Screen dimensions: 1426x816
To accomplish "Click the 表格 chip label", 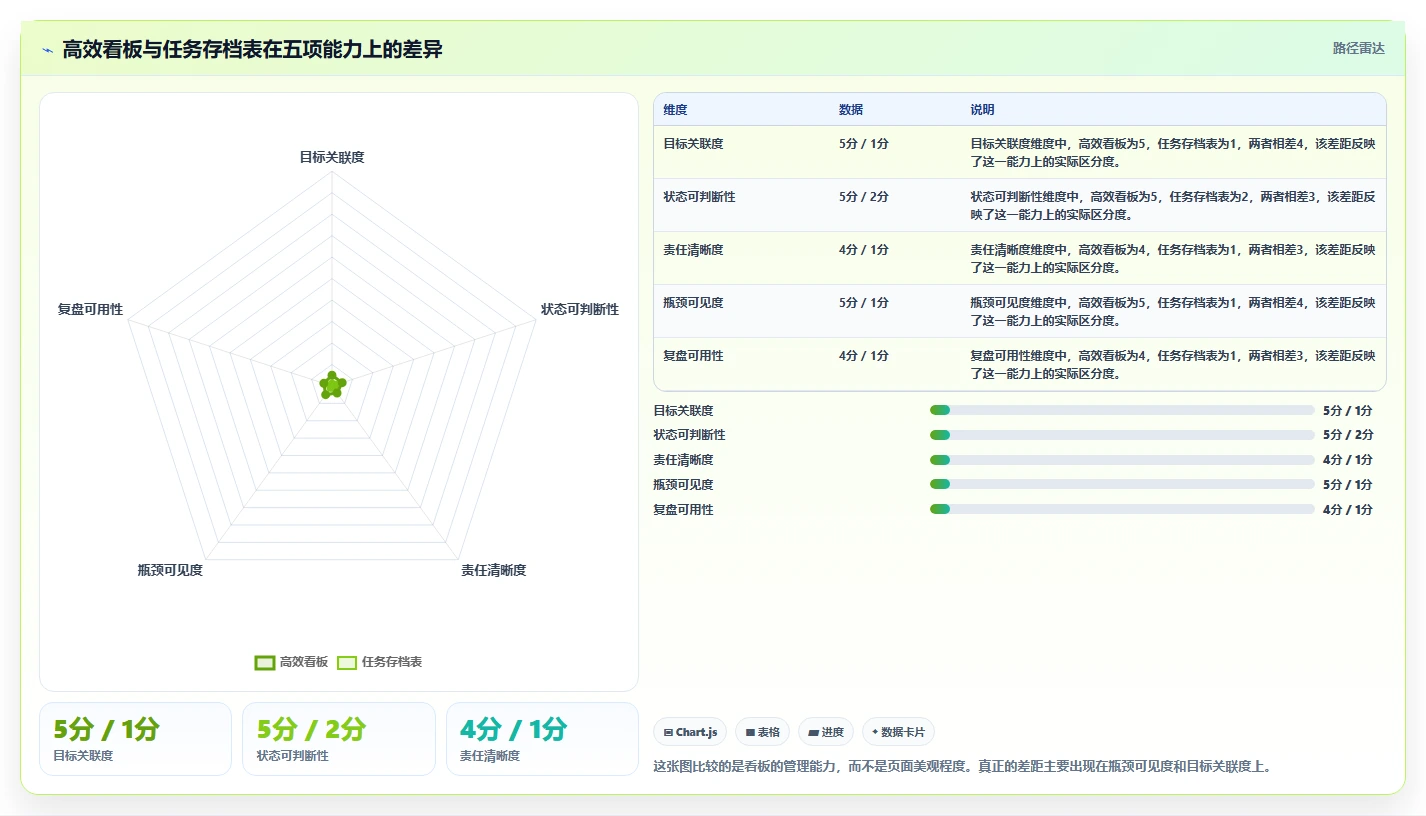I will pos(768,732).
